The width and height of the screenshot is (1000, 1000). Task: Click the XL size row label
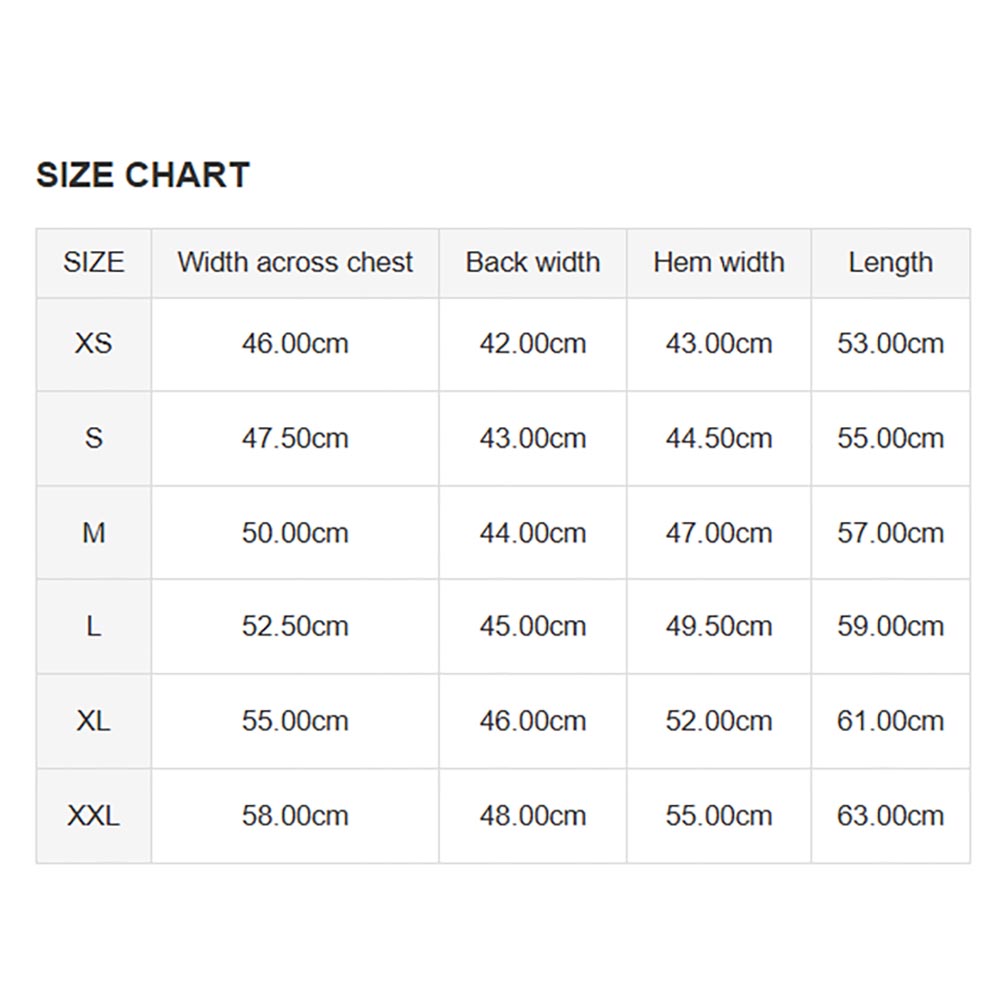pos(94,721)
